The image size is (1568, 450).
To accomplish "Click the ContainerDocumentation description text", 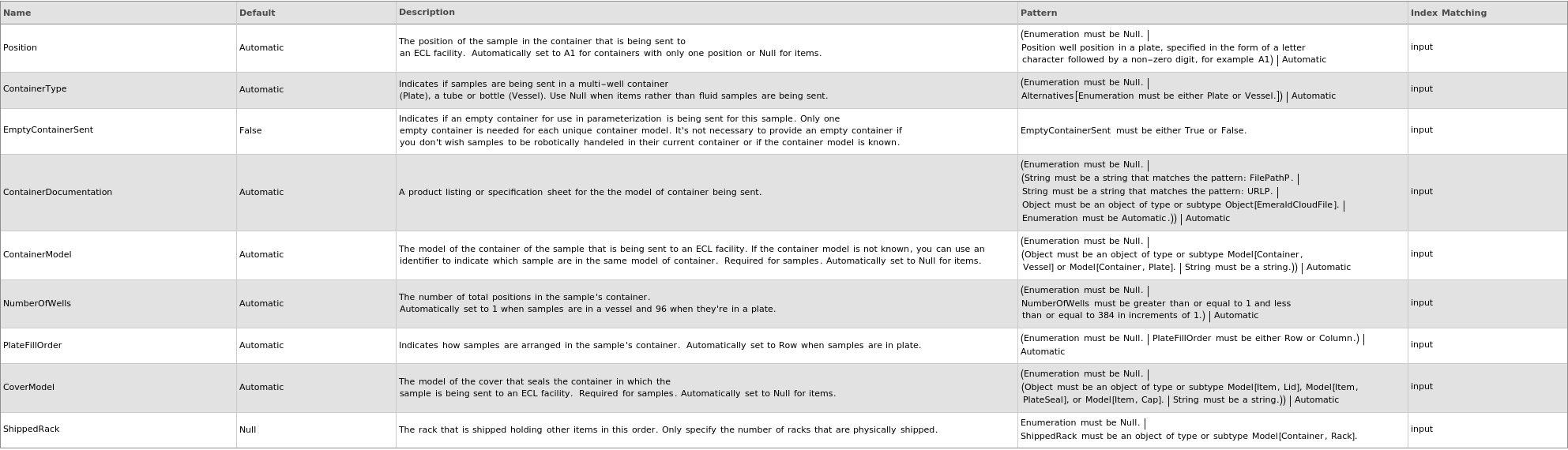I will point(580,193).
